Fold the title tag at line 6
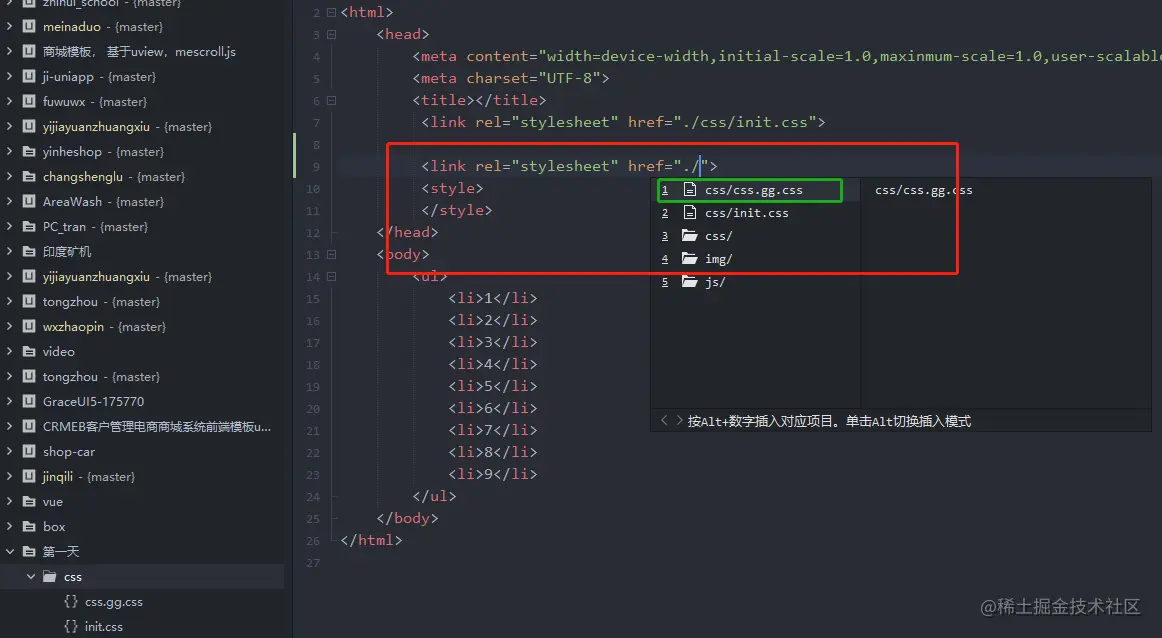Viewport: 1162px width, 638px height. pos(331,100)
